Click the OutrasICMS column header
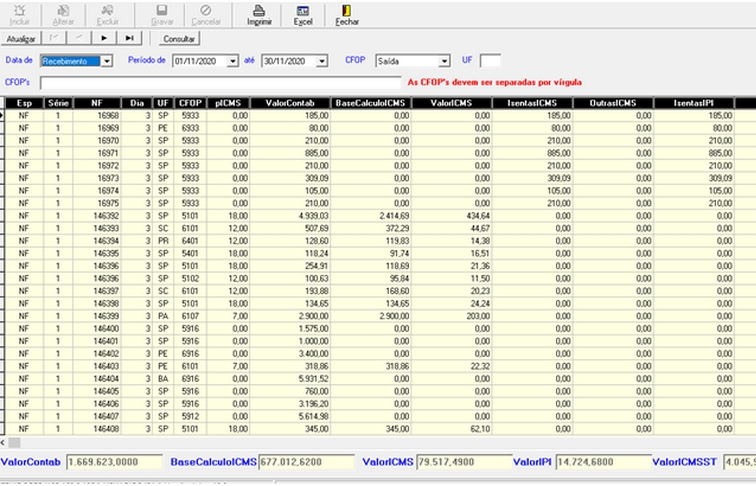 (x=613, y=103)
